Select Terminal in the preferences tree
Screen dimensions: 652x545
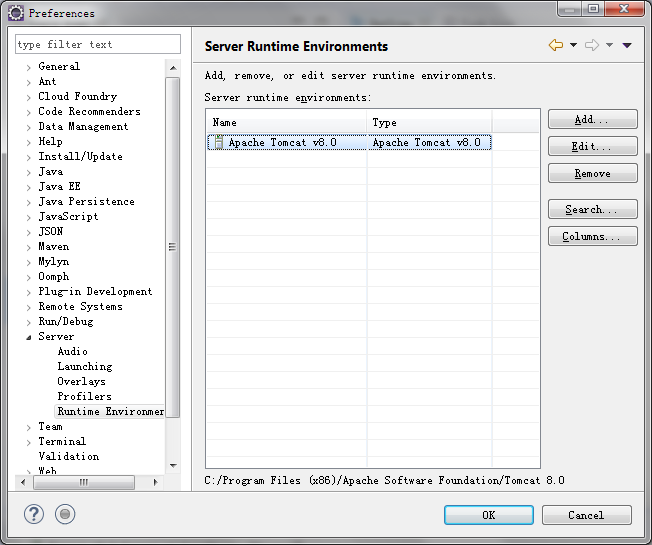pos(62,441)
